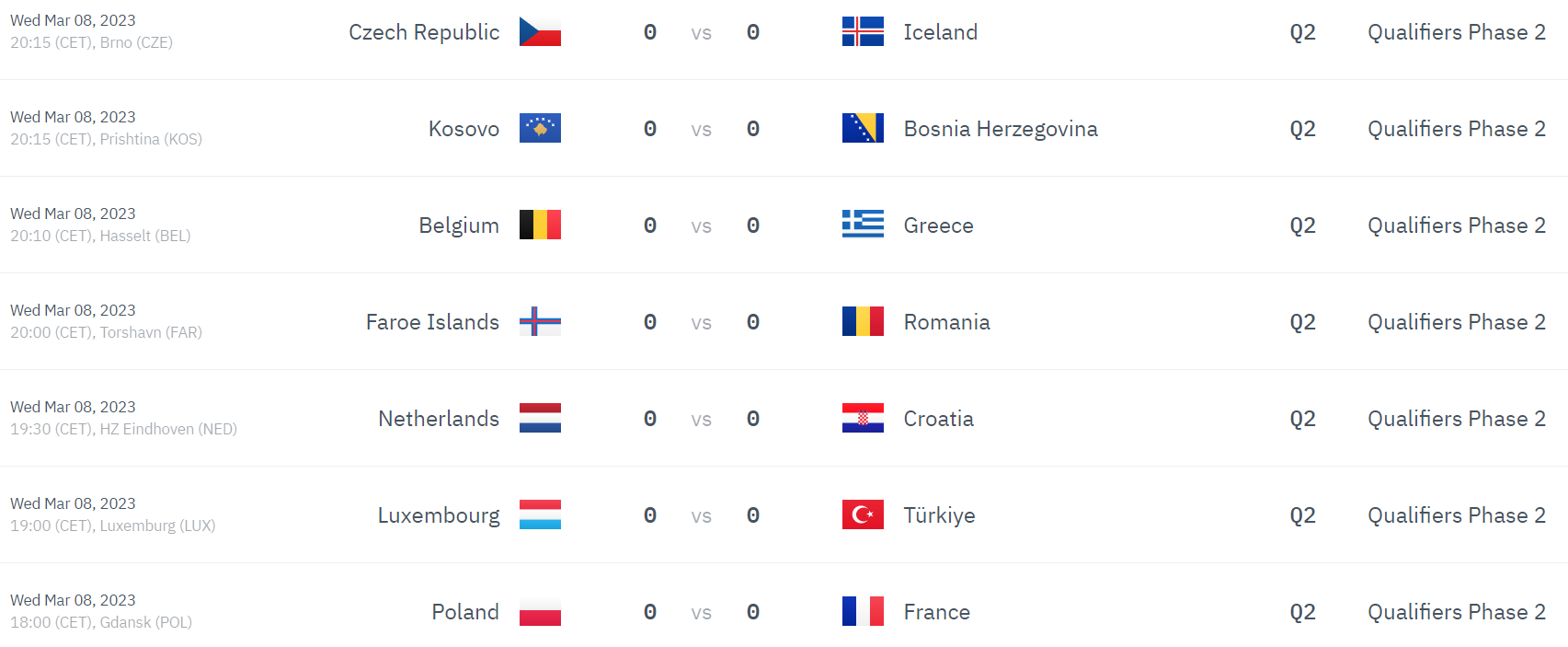Image resolution: width=1568 pixels, height=647 pixels.
Task: Click the Luxemburg (LUX) venue text
Action: 157,526
